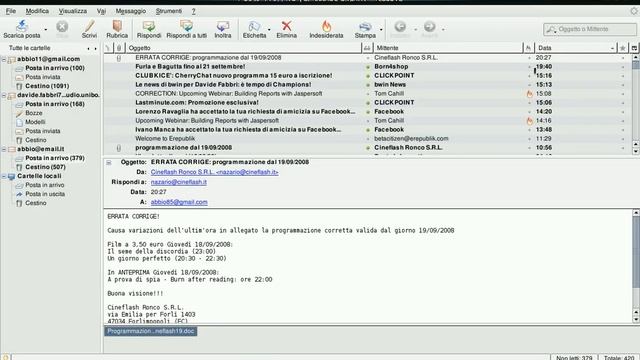Collapse the abbio@email.it account tree

pyautogui.click(x=4, y=149)
